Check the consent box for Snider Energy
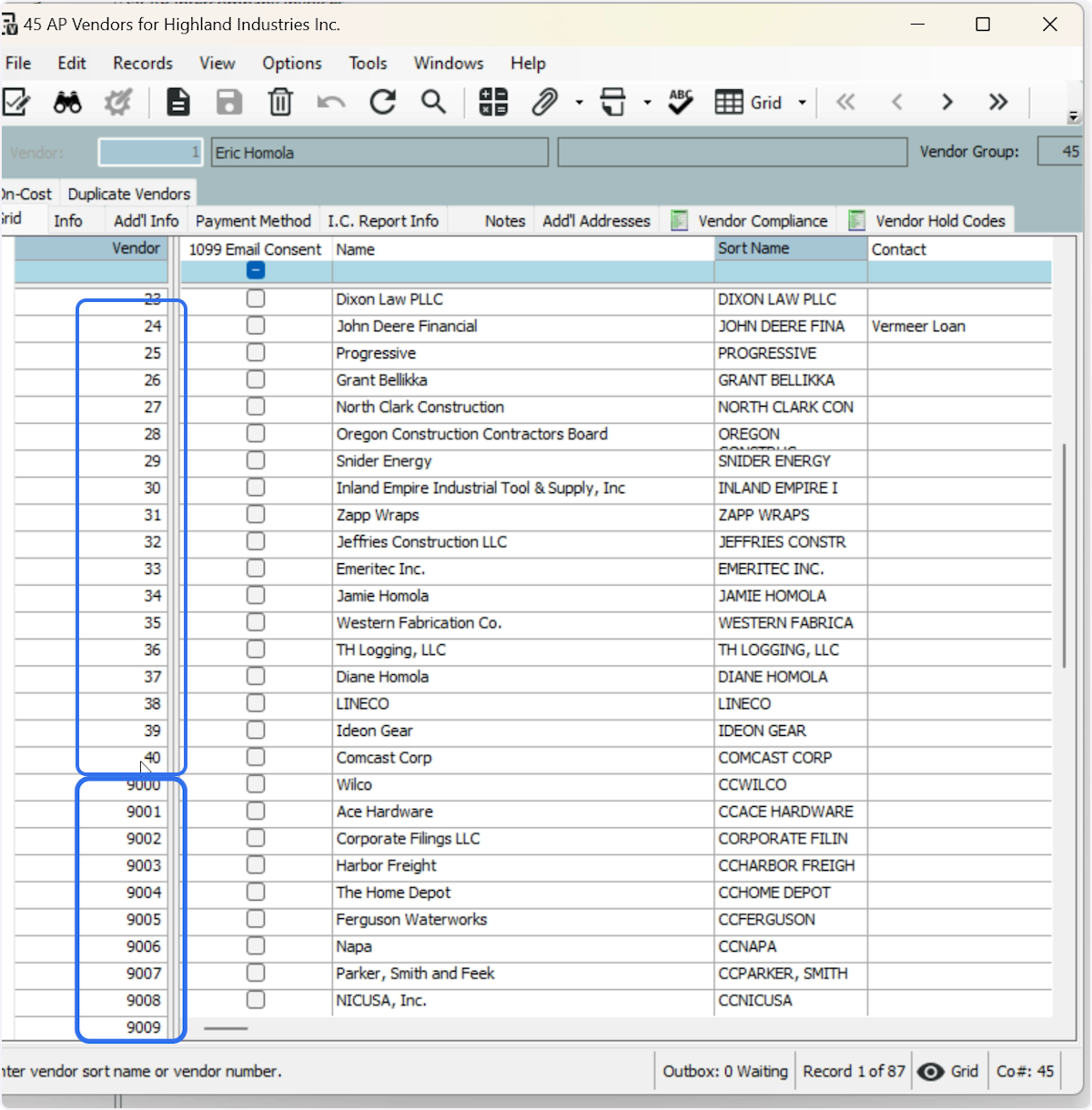 [256, 460]
